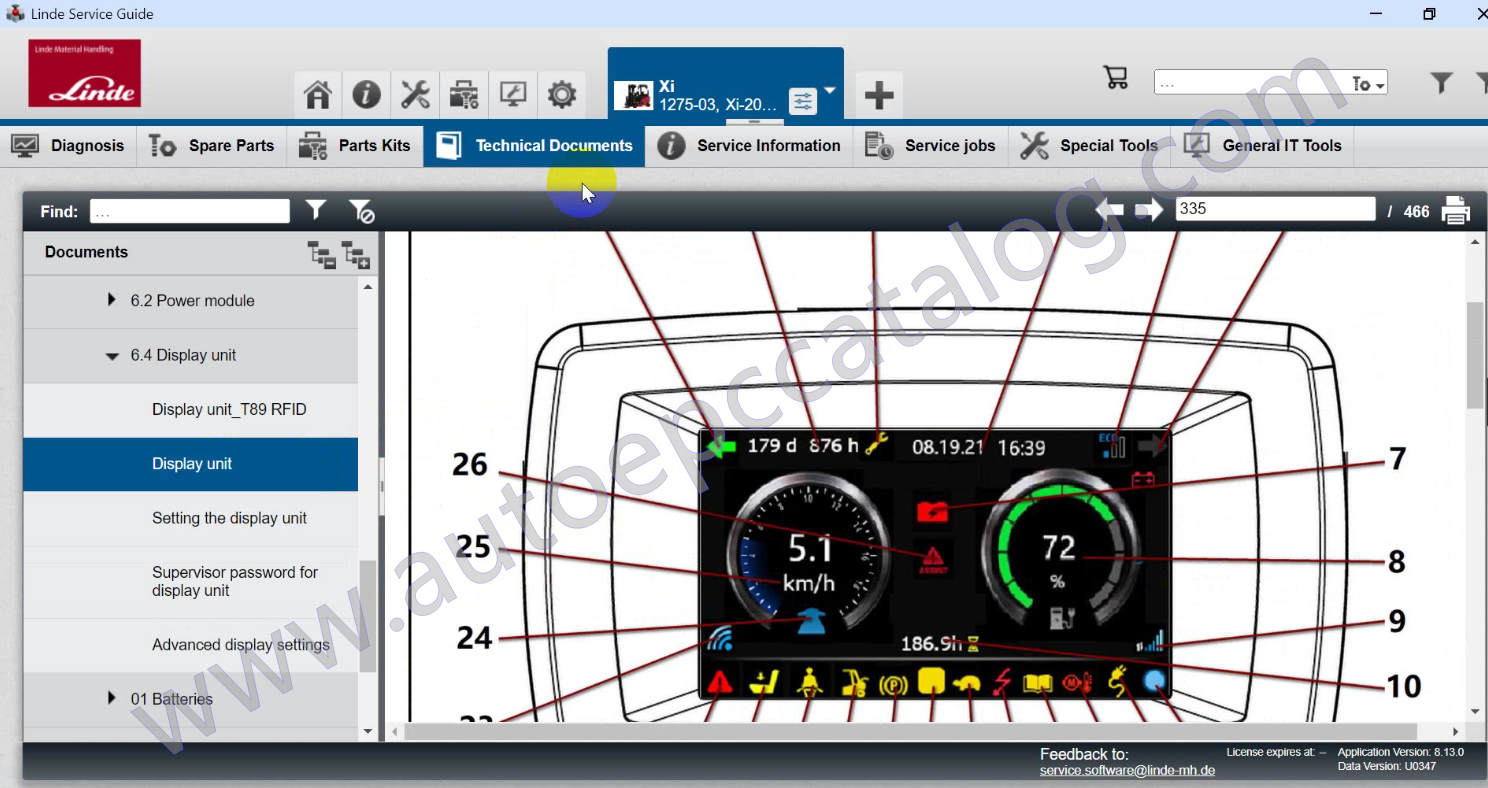1488x788 pixels.
Task: Go to the Service Information tab
Action: pyautogui.click(x=749, y=145)
